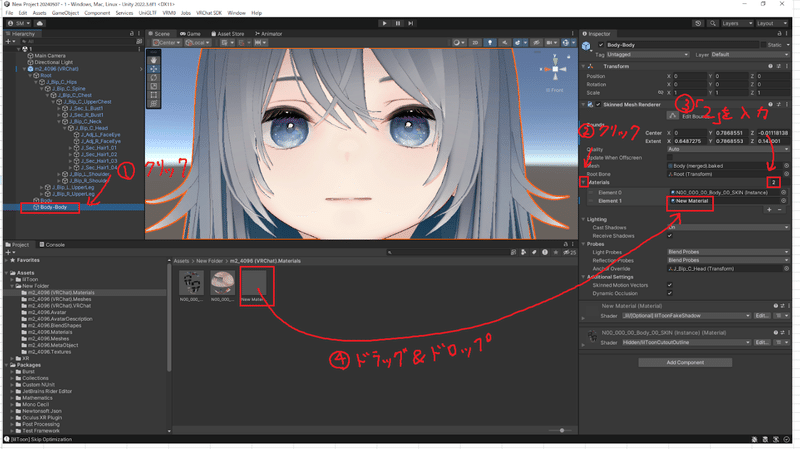800x449 pixels.
Task: Toggle 2D view mode in Scene
Action: tap(475, 43)
